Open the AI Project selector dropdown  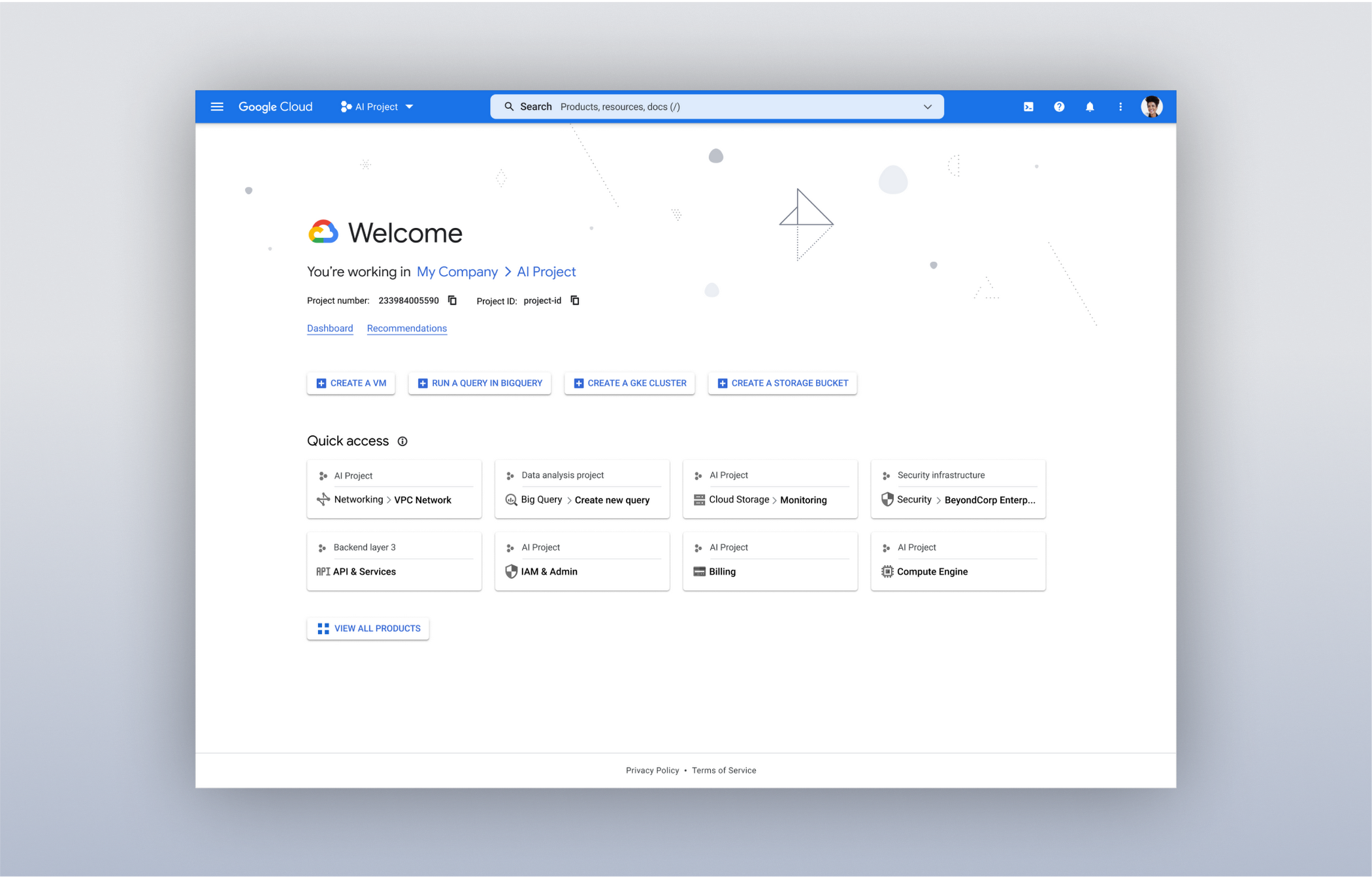[377, 106]
